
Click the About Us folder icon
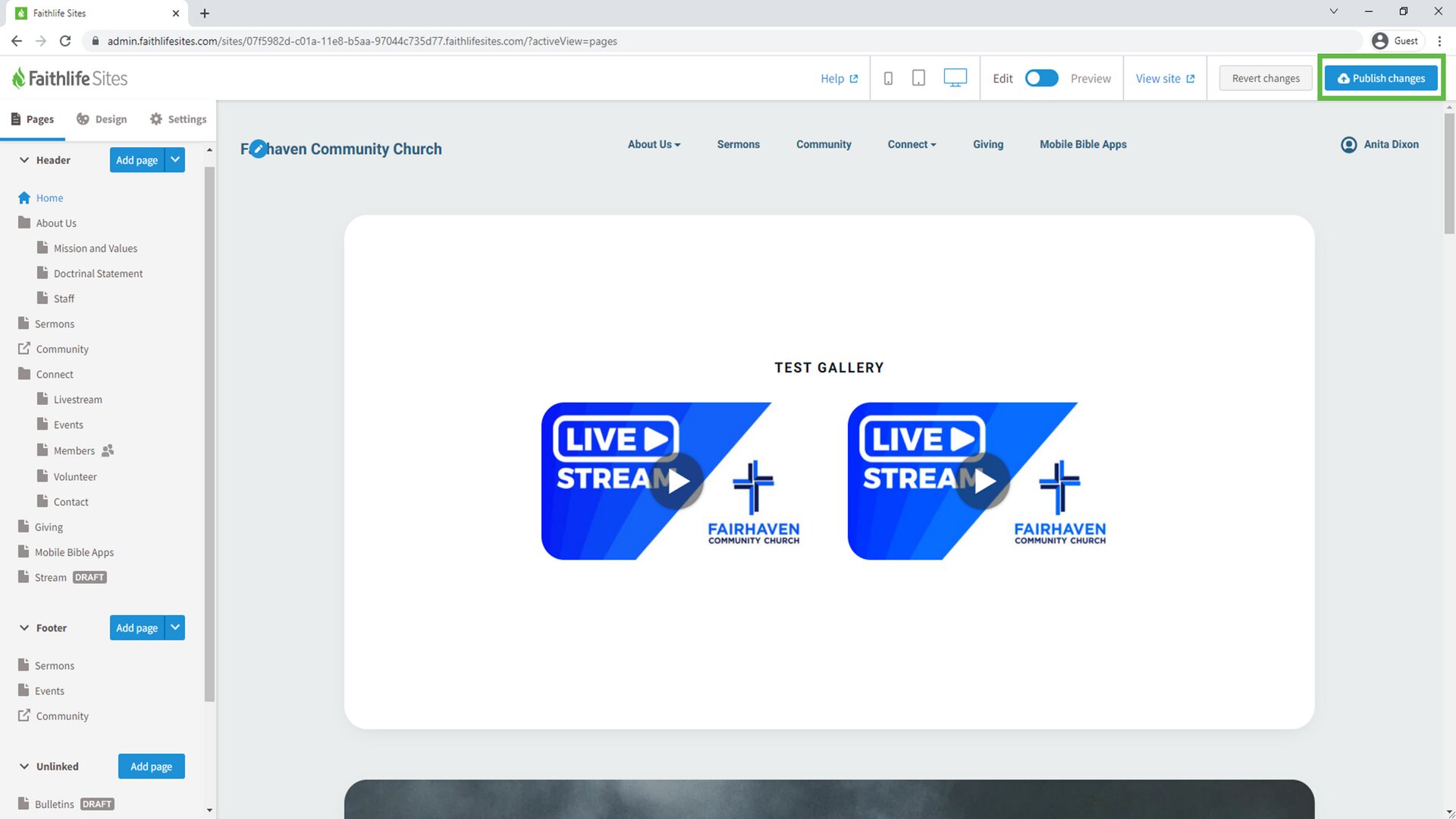[x=24, y=223]
